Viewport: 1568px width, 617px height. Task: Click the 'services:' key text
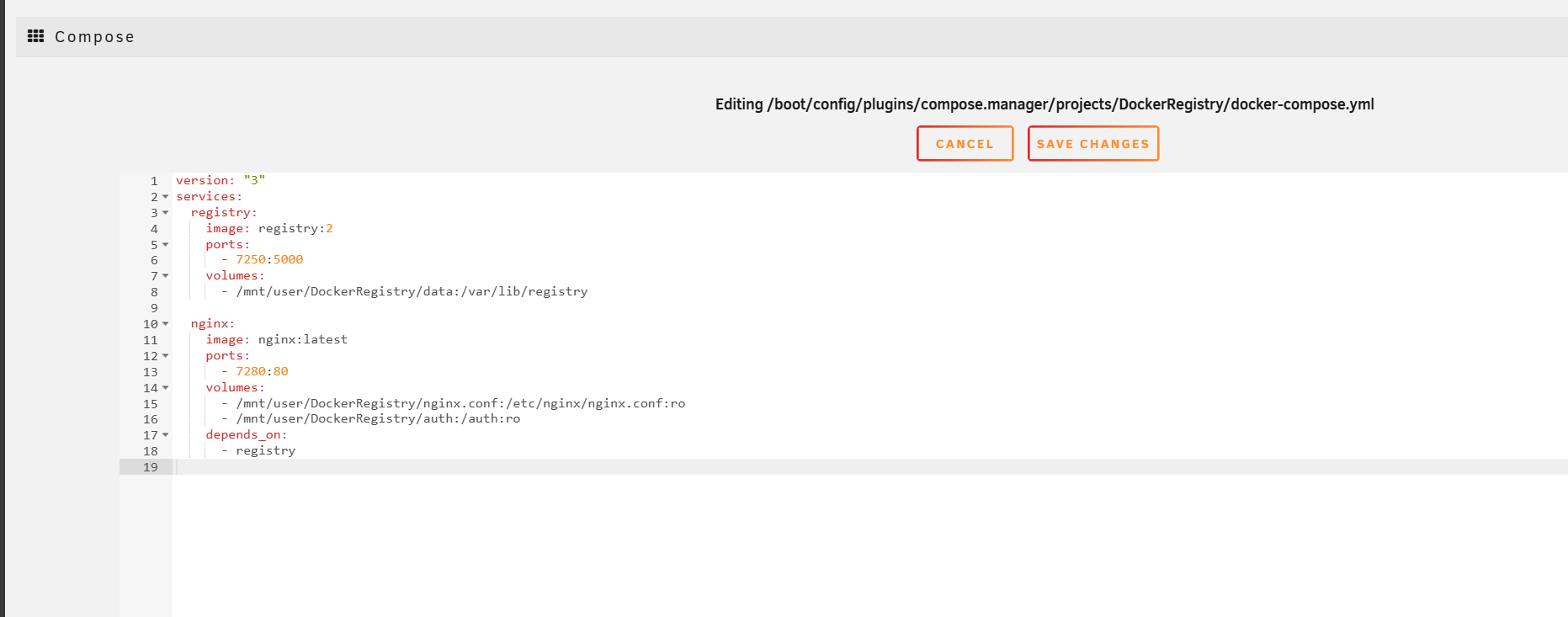209,196
